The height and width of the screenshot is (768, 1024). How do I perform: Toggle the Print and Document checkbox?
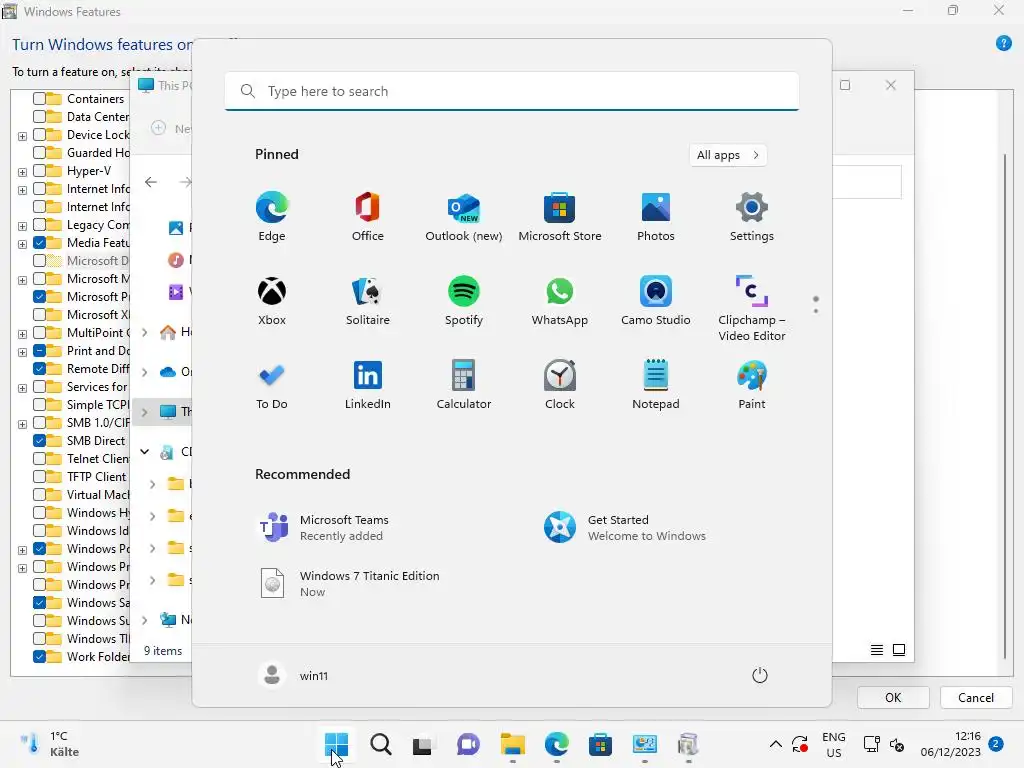click(39, 351)
